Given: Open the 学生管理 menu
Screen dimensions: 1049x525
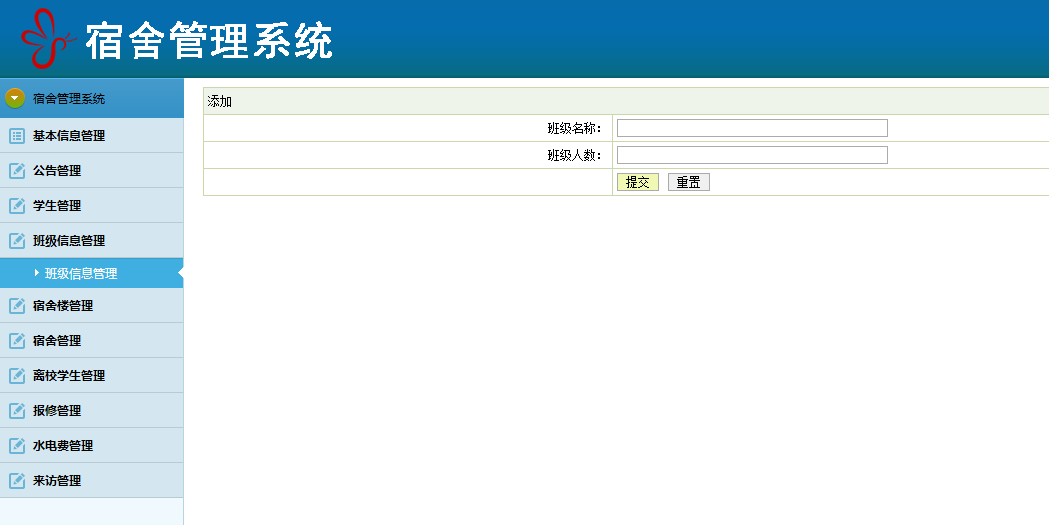Looking at the screenshot, I should pyautogui.click(x=92, y=205).
